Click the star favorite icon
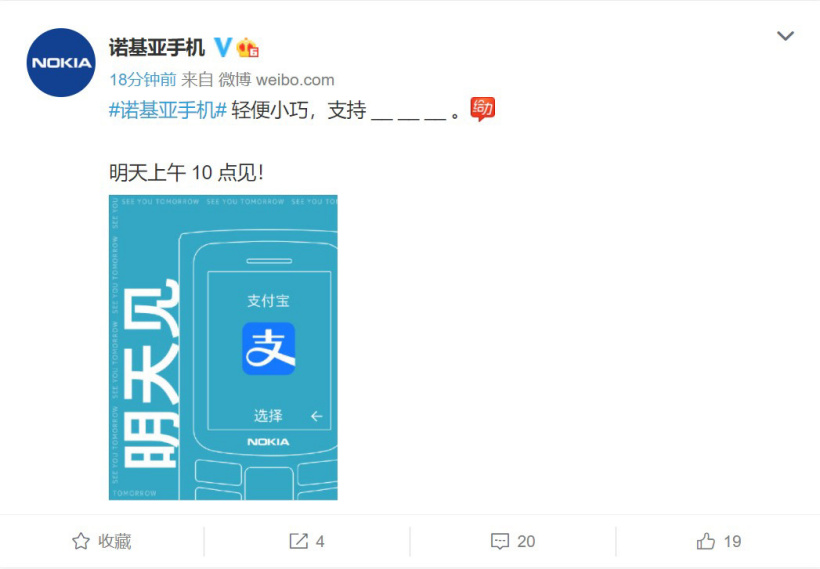This screenshot has width=820, height=569. pos(81,541)
